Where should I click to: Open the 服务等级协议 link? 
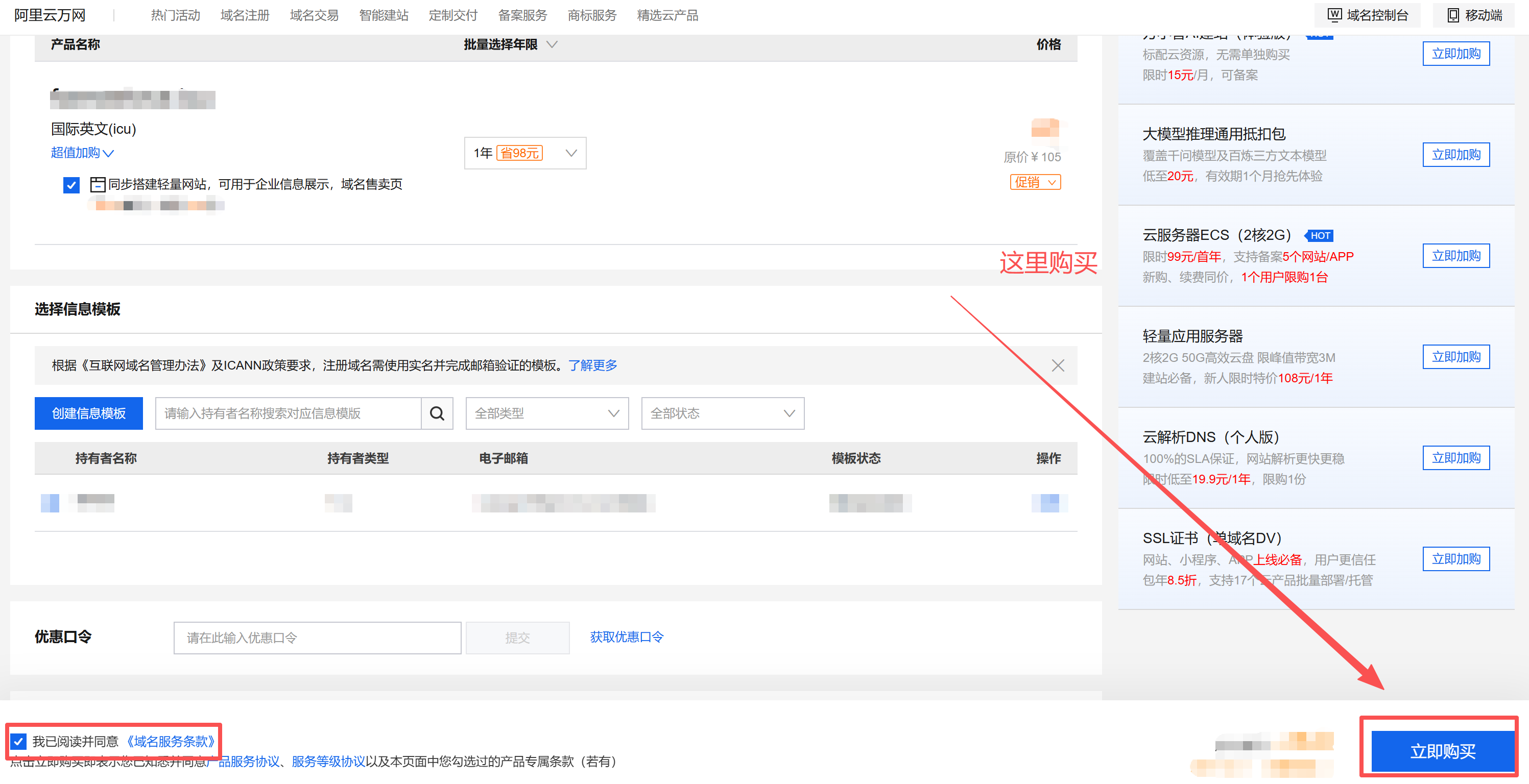pos(328,762)
